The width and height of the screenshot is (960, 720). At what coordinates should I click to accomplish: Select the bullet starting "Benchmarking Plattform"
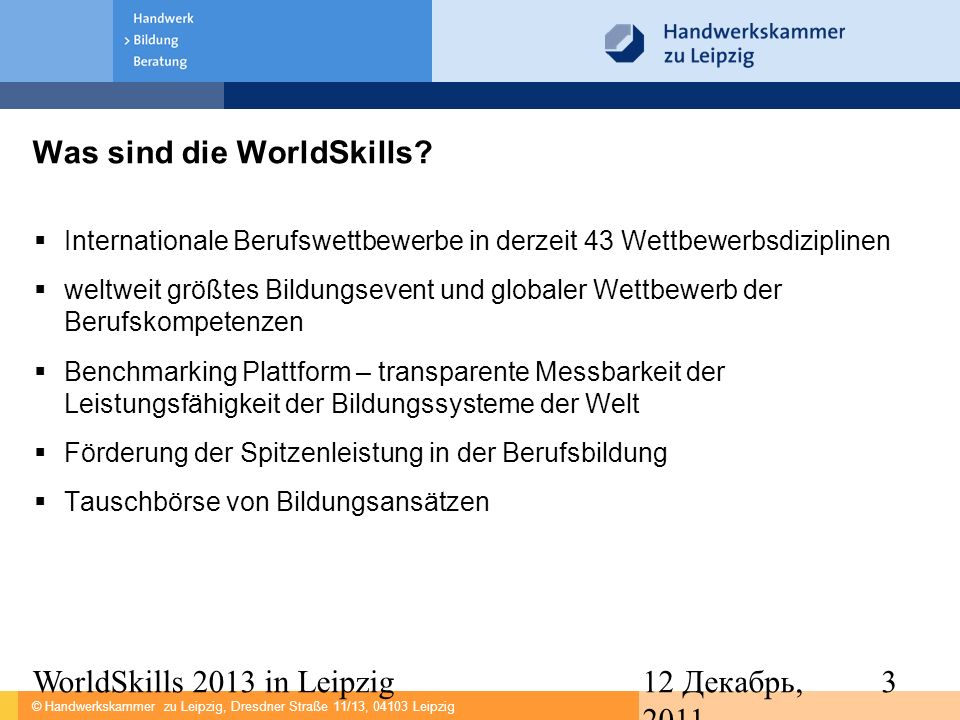pyautogui.click(x=394, y=388)
